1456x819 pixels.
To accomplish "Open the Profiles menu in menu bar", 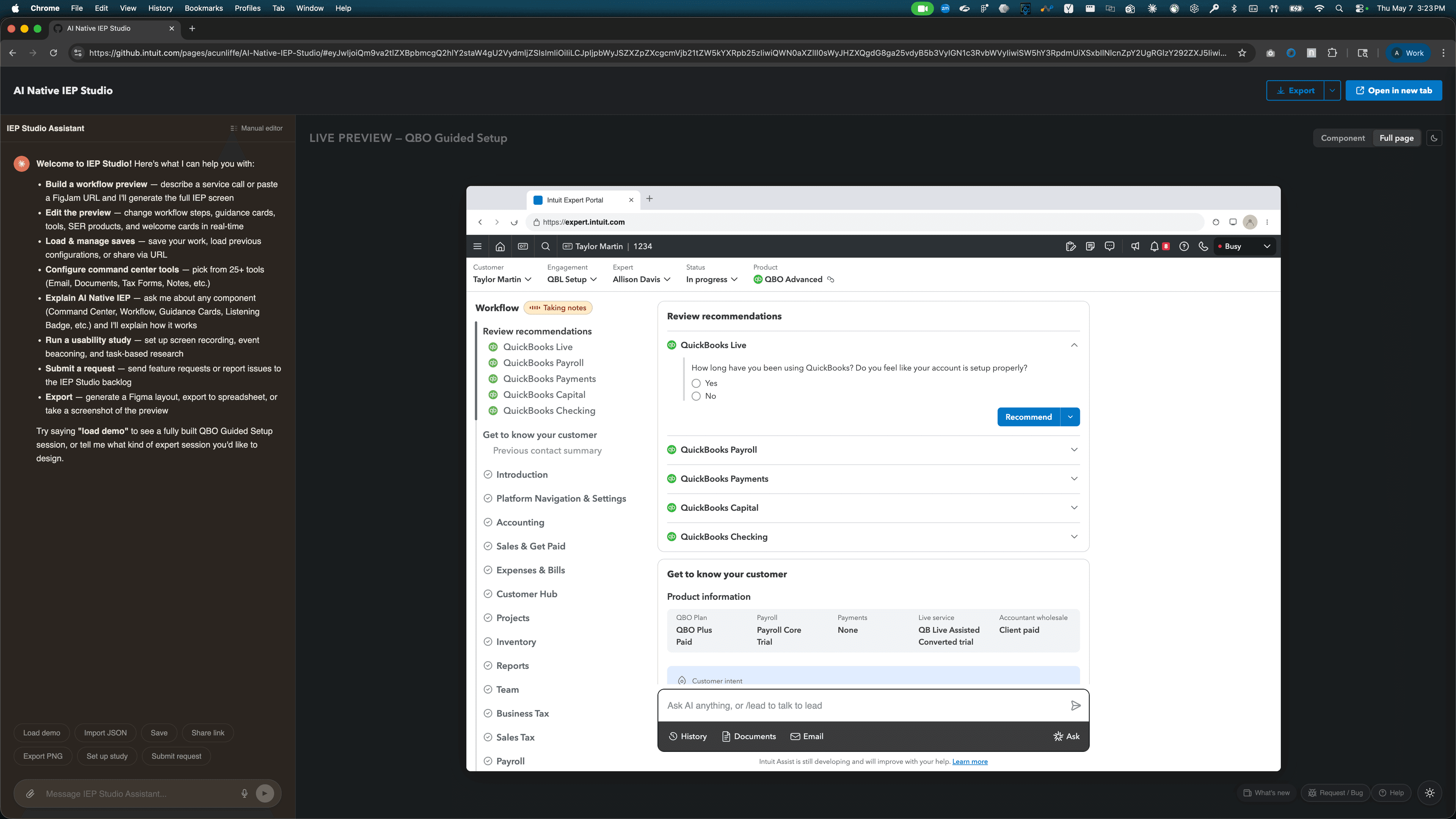I will [248, 8].
